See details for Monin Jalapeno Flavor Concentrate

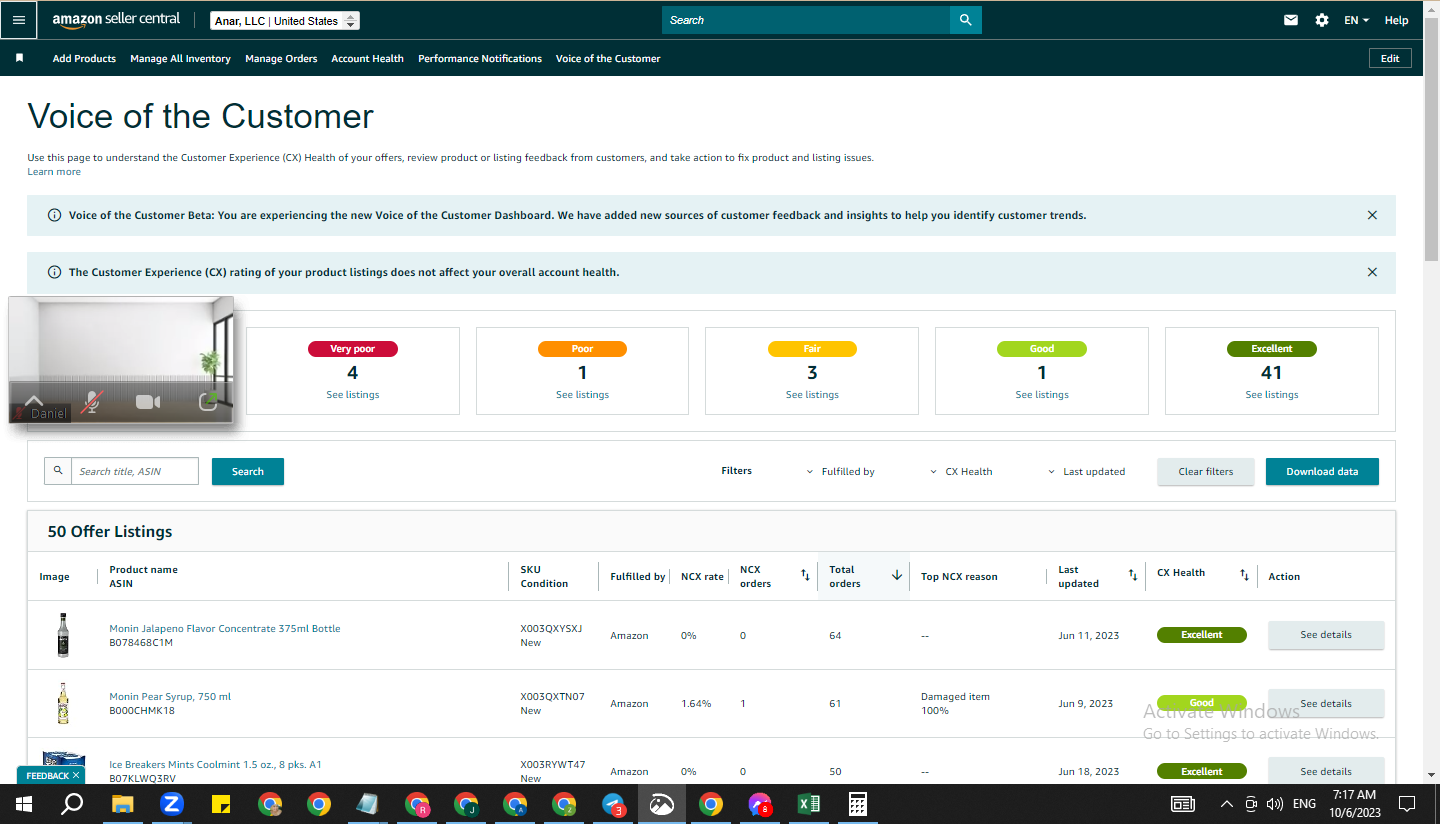point(1326,635)
